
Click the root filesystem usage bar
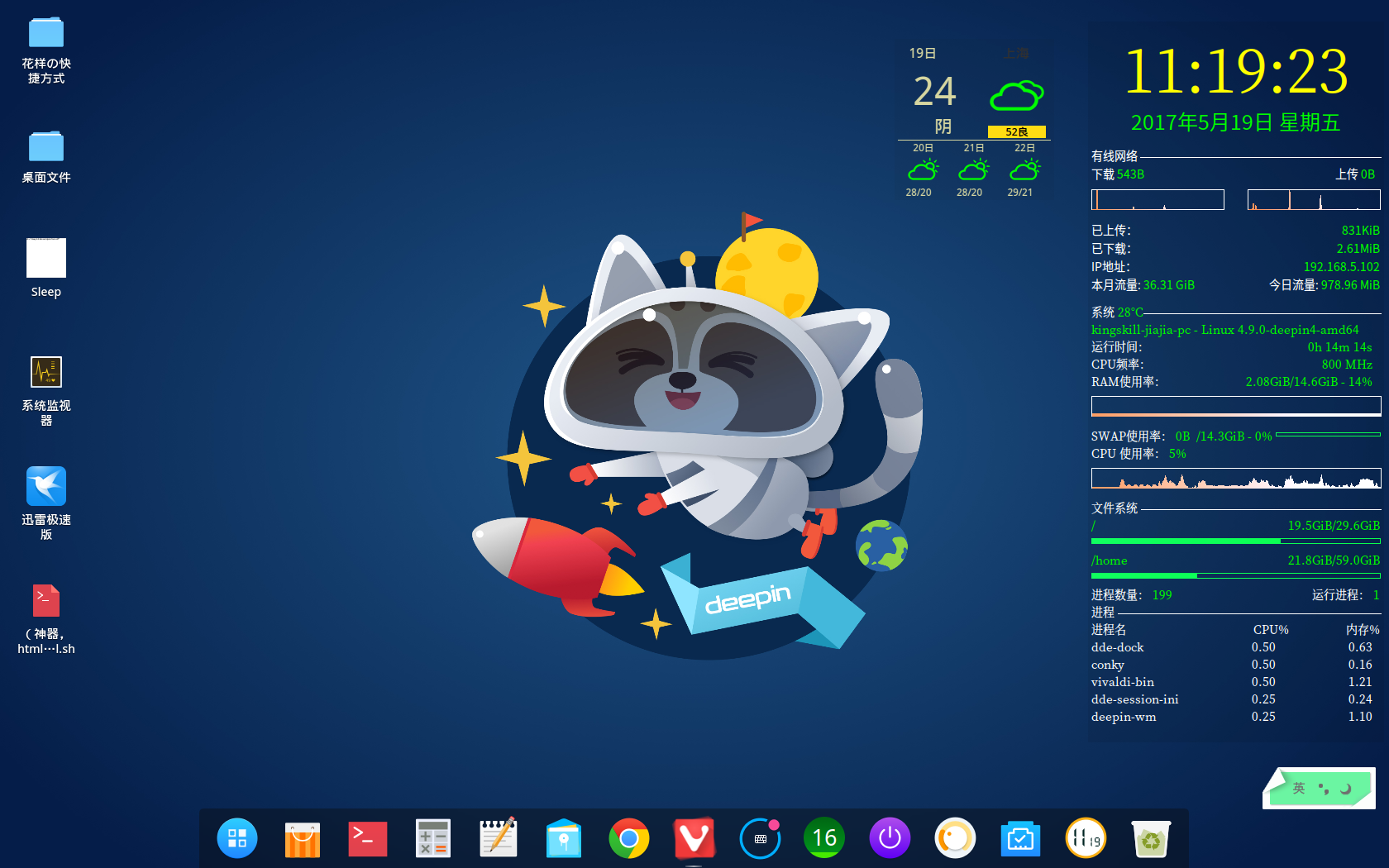1236,541
